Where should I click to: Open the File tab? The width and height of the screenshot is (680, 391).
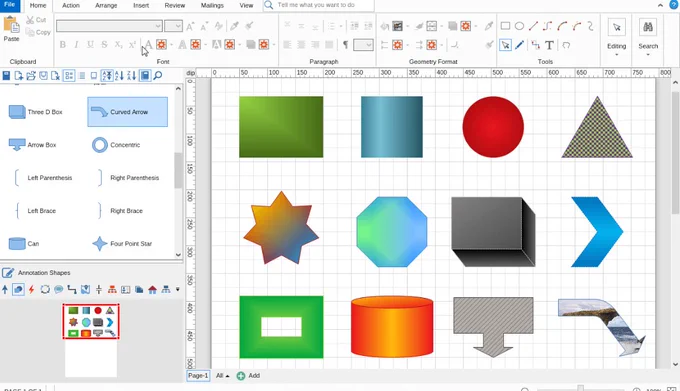[x=9, y=5]
